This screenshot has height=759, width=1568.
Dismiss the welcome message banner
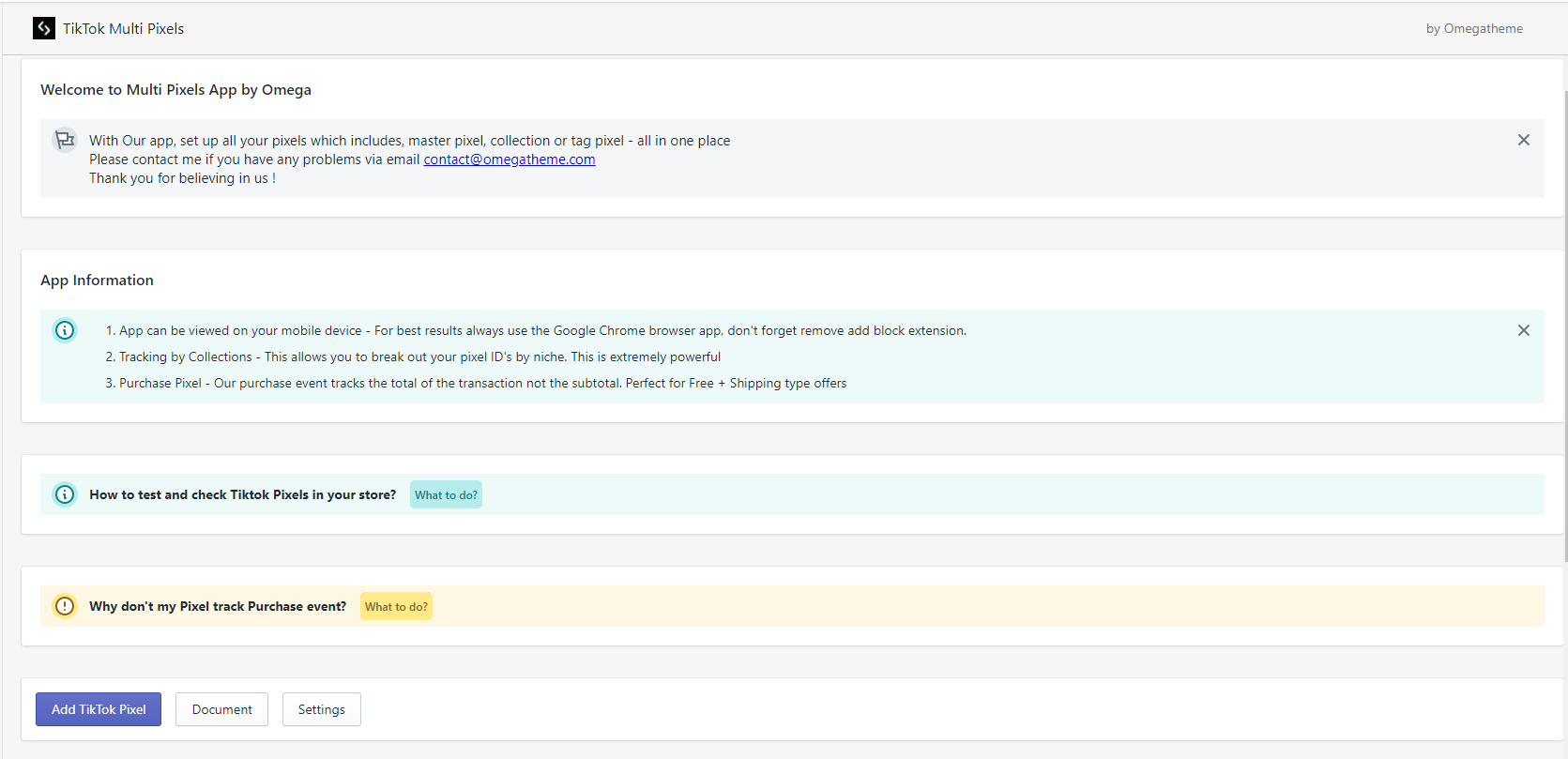(x=1523, y=140)
